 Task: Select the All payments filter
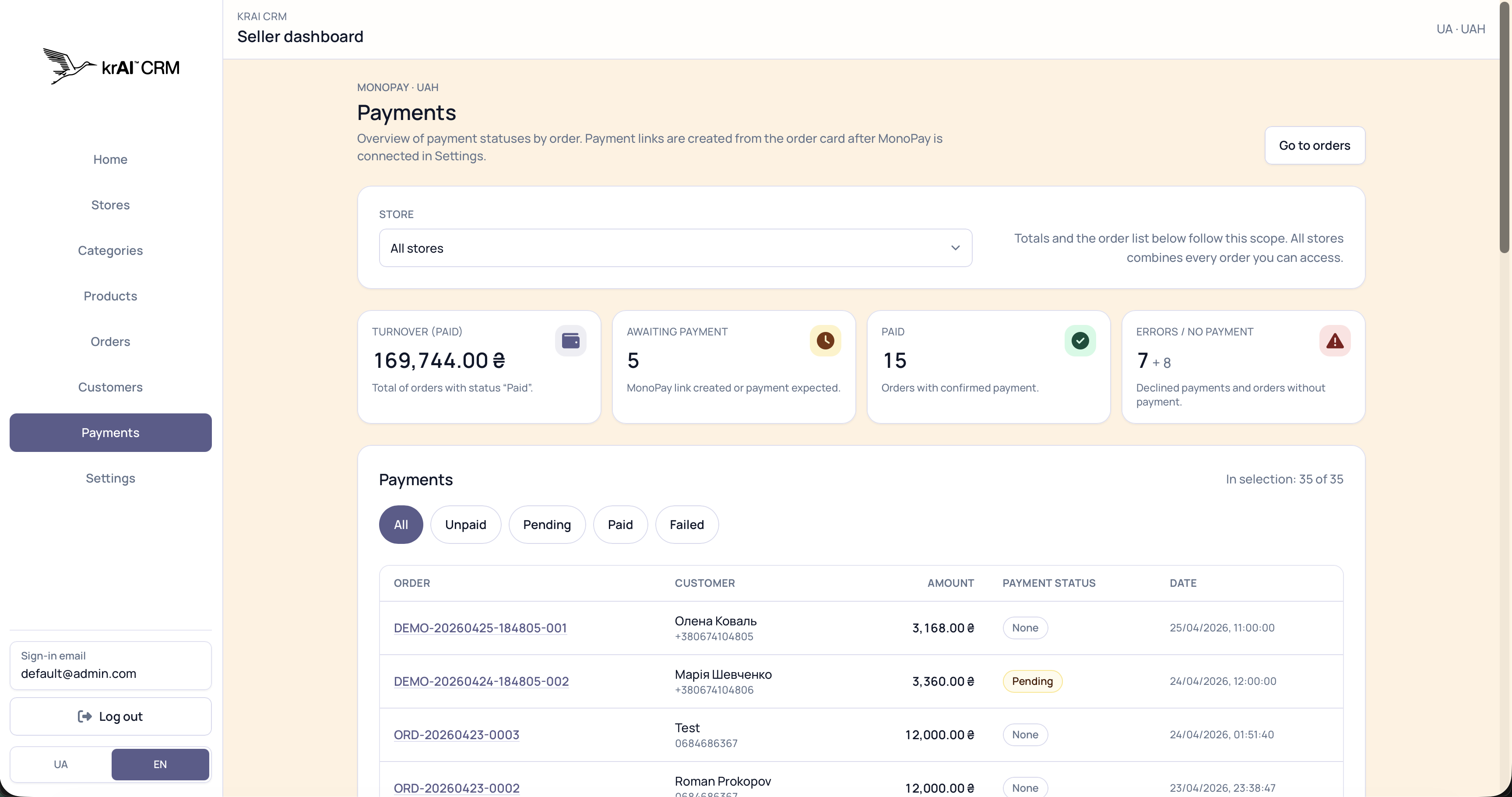point(401,525)
